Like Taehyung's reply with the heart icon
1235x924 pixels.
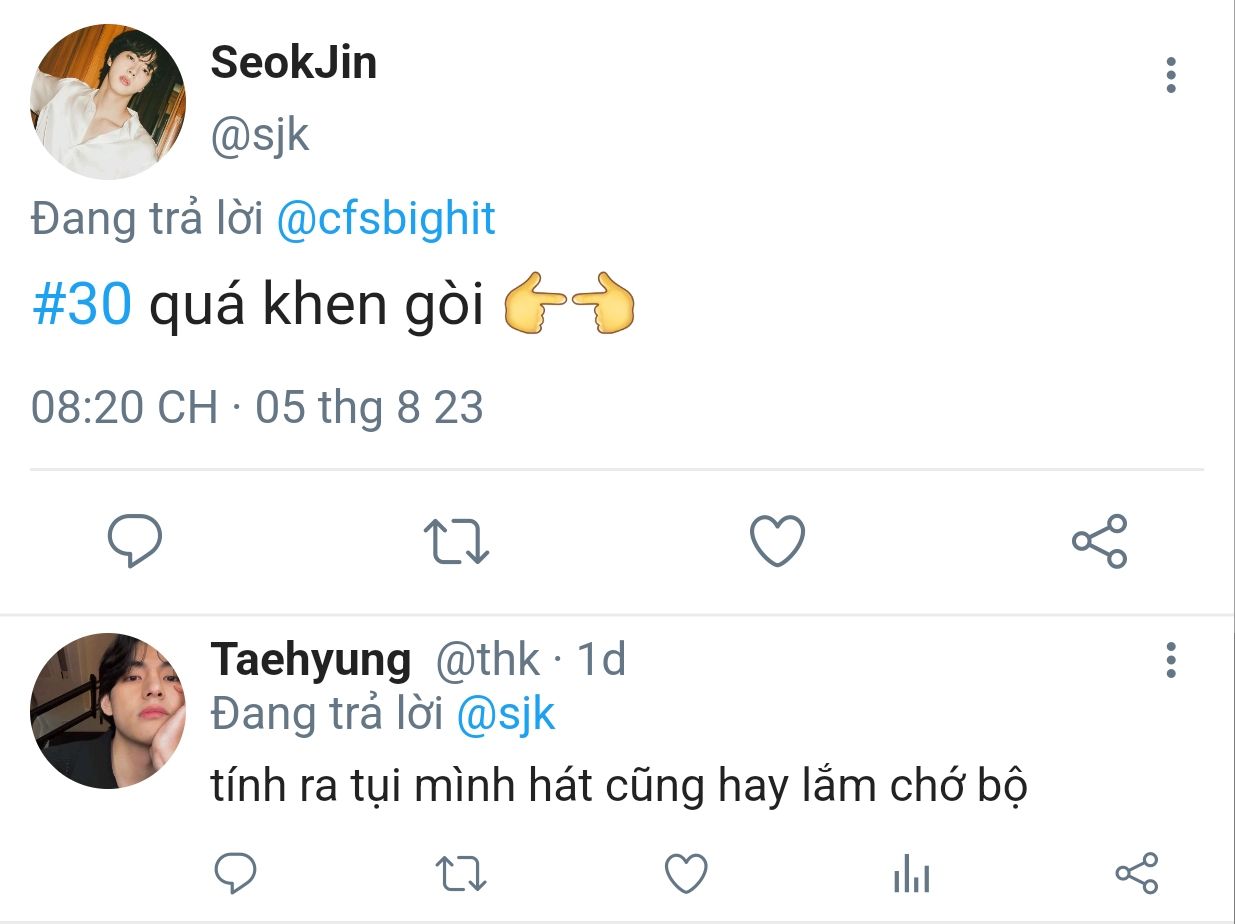(x=687, y=873)
